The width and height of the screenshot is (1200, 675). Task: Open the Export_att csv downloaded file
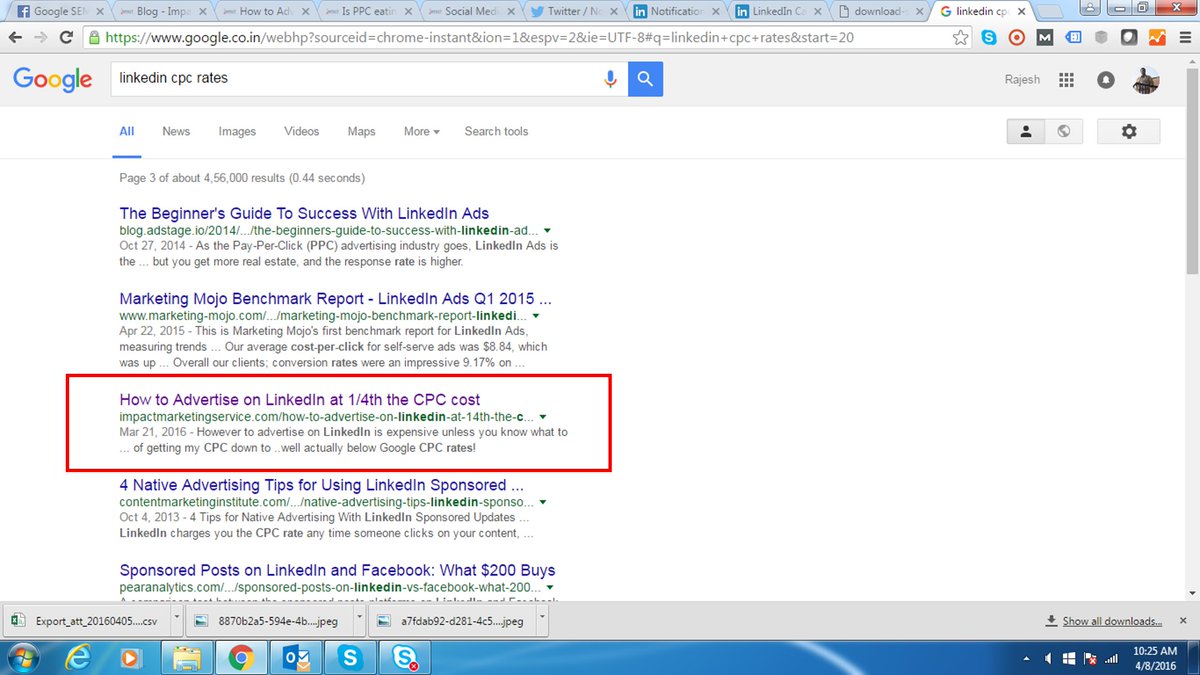(85, 620)
